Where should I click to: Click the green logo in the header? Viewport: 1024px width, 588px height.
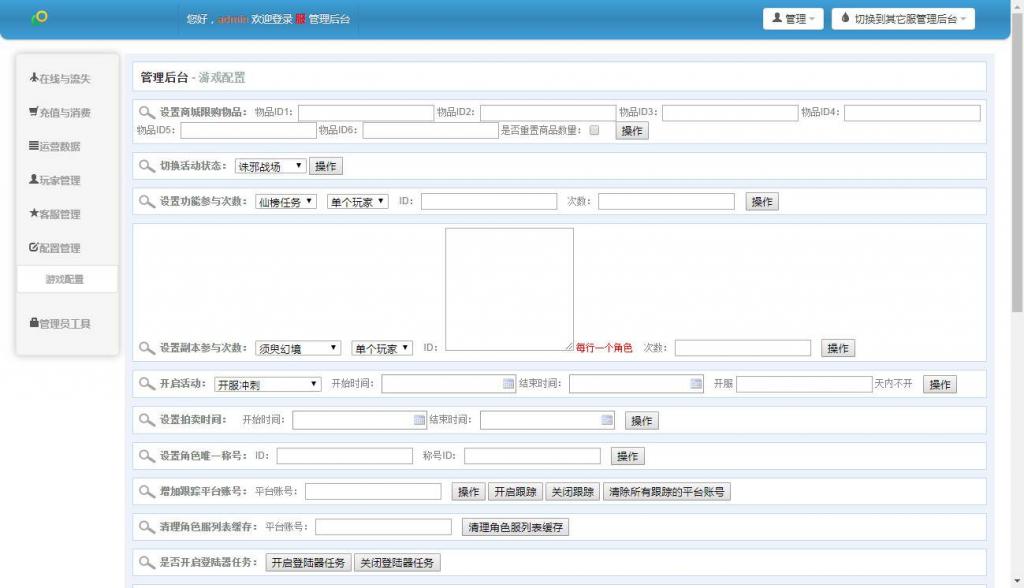(39, 18)
